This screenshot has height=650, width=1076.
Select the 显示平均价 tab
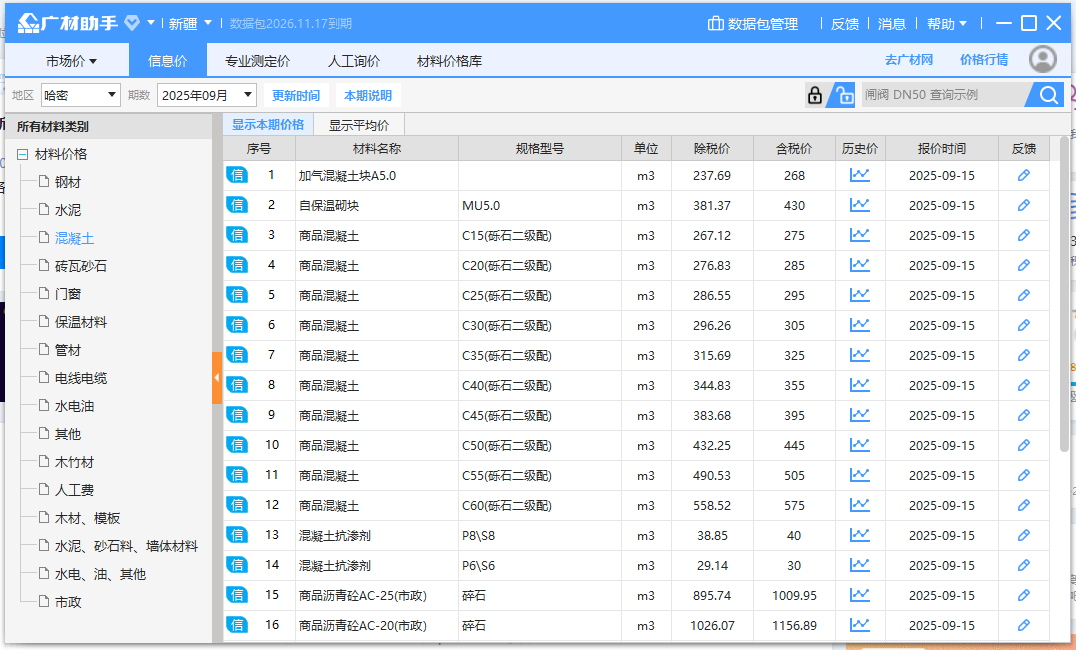358,125
